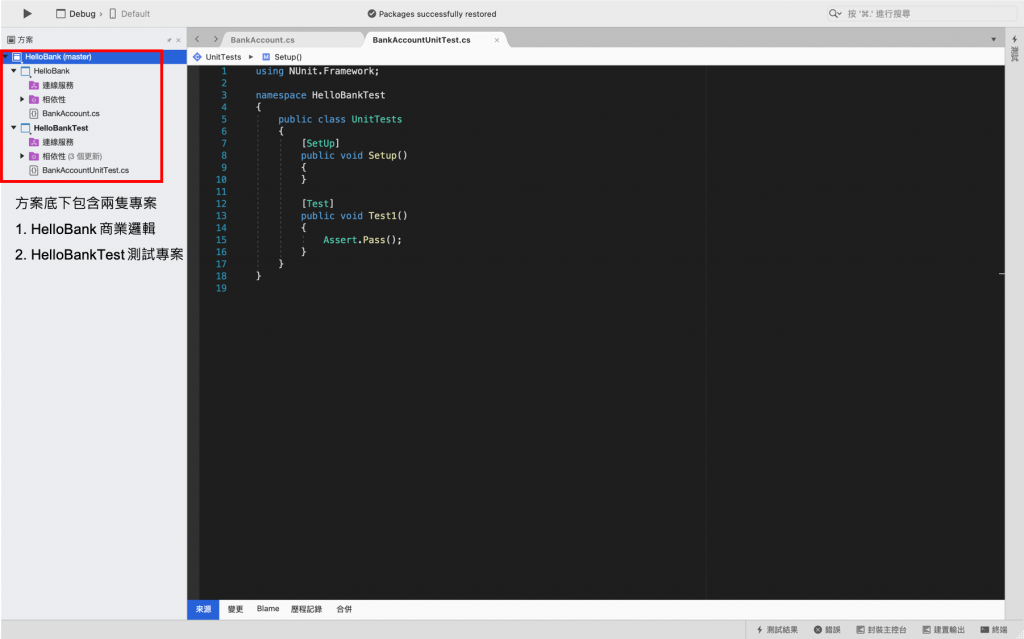Collapse the HelloBank (master) solution node
The height and width of the screenshot is (639, 1024).
(6, 57)
